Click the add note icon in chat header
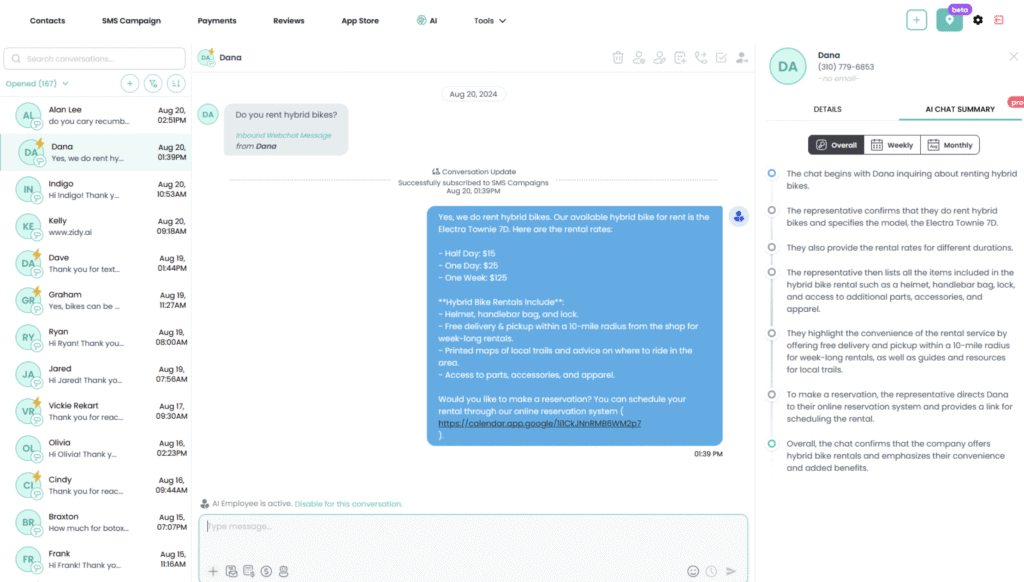This screenshot has height=582, width=1024. coord(680,58)
